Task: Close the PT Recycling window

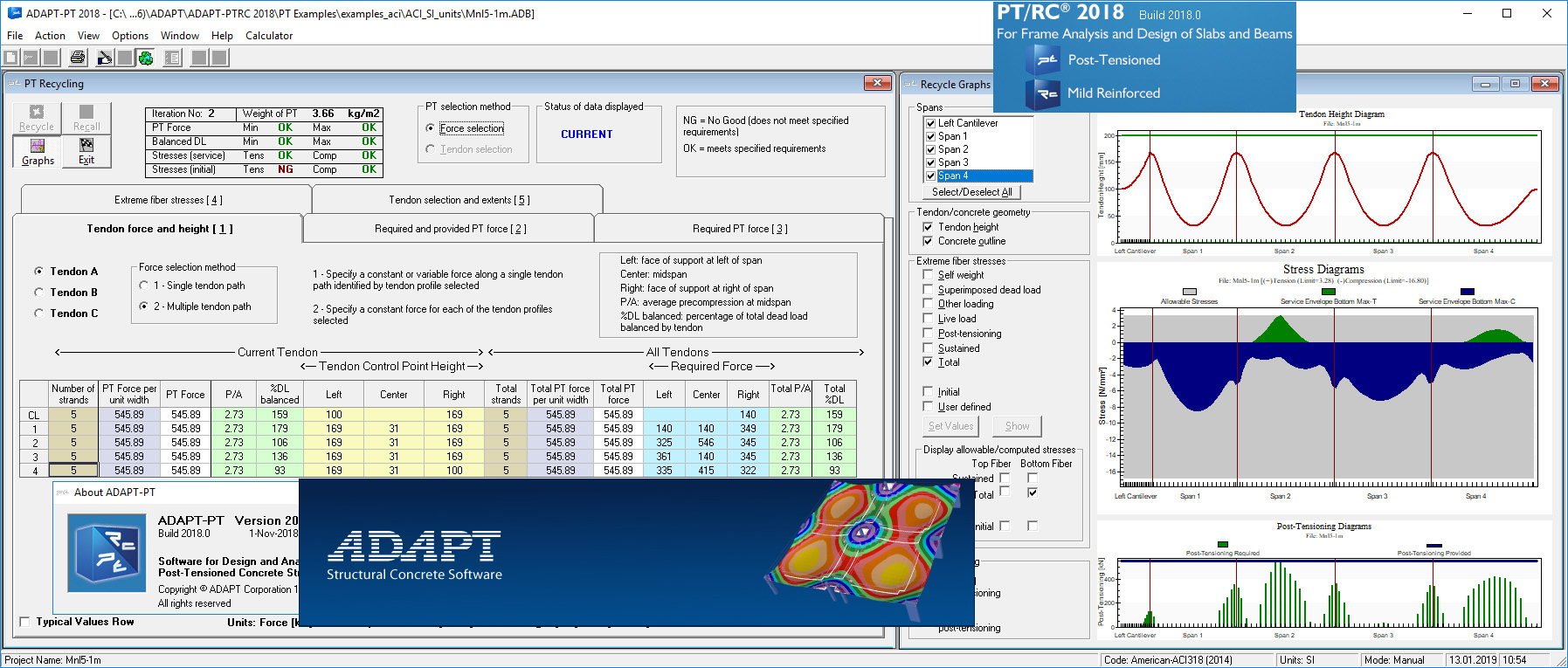Action: point(877,83)
